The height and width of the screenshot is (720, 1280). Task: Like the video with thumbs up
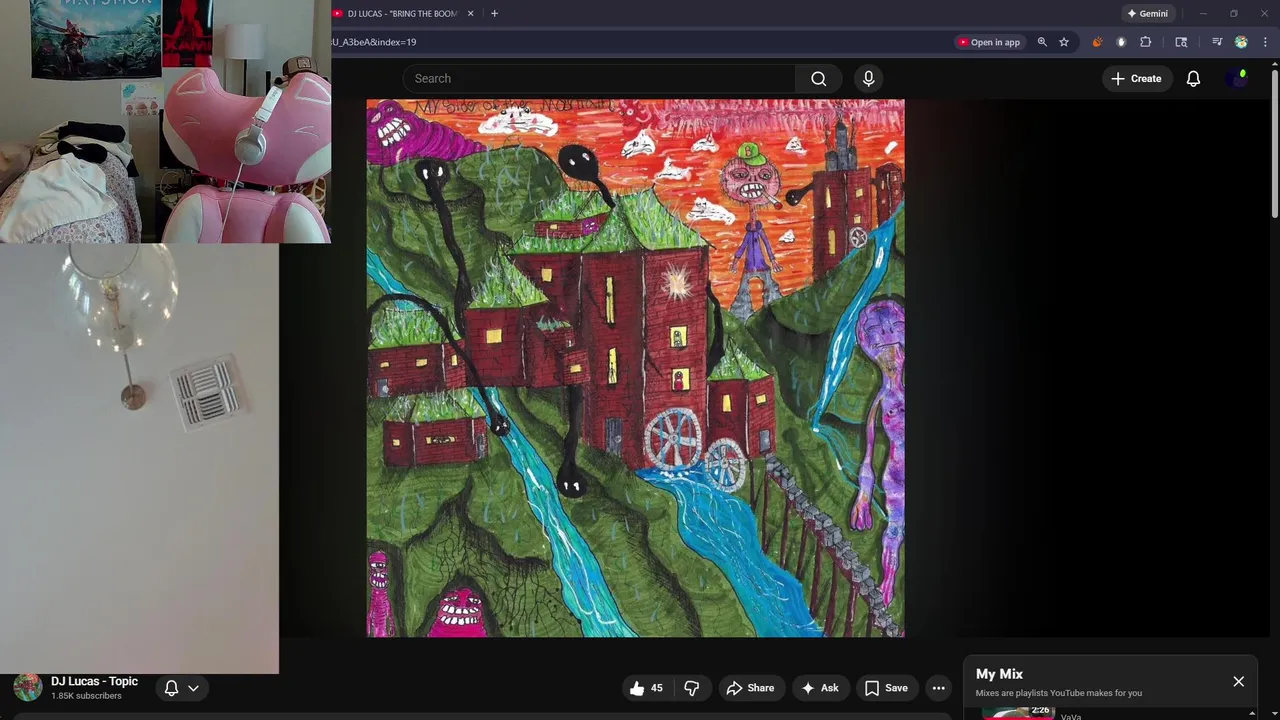646,688
